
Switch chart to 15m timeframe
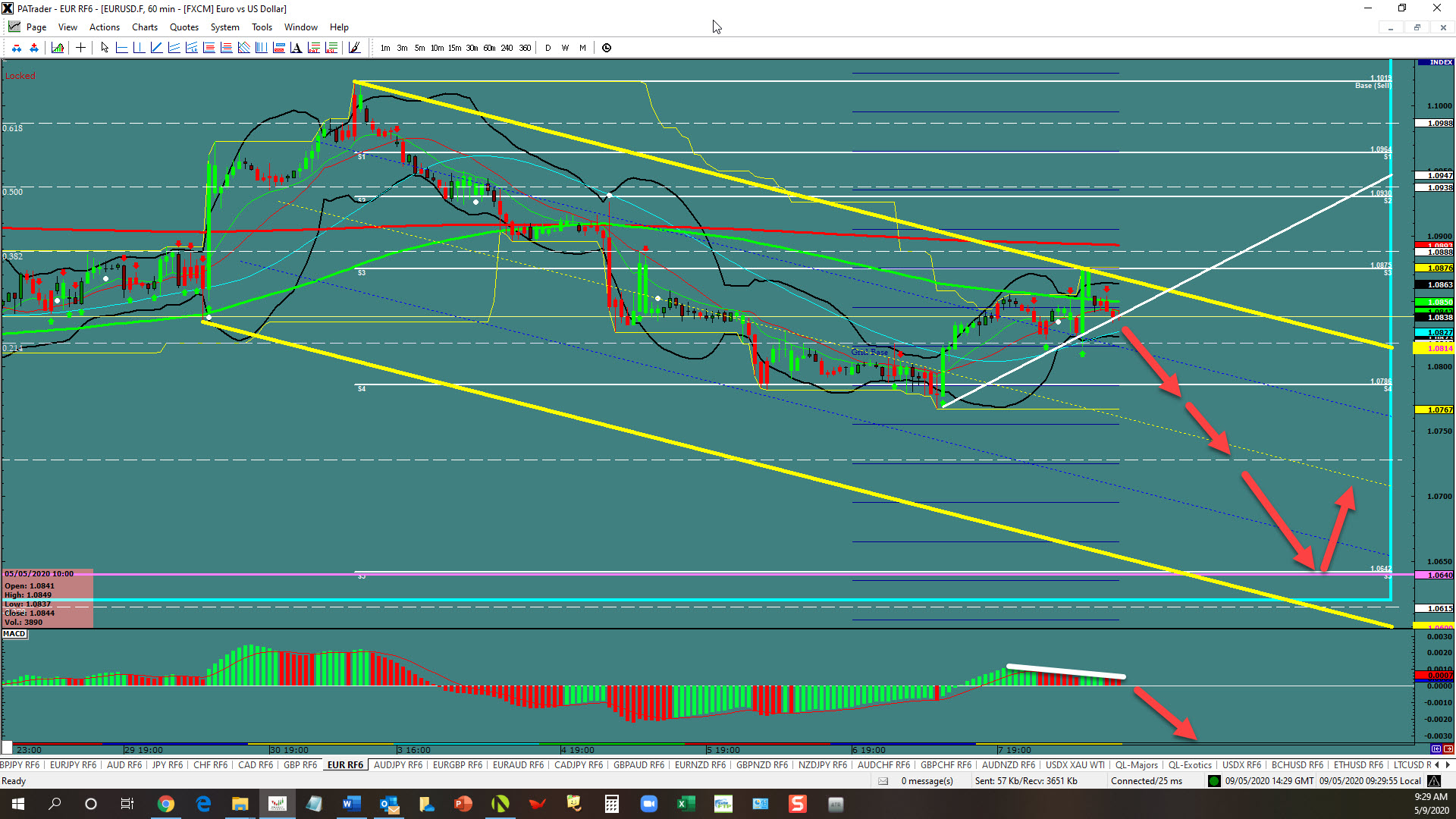454,48
